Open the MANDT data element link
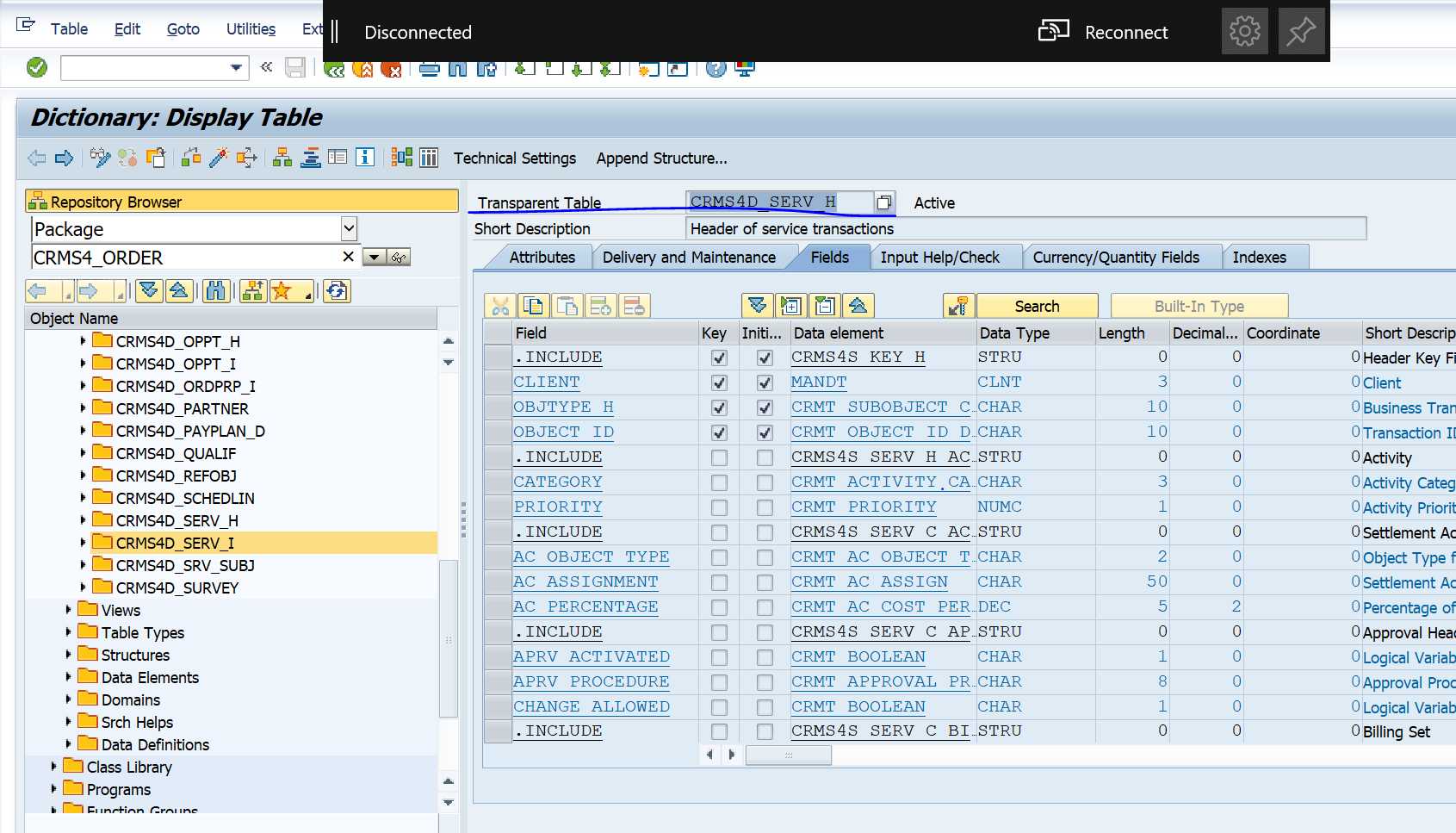The height and width of the screenshot is (833, 1456). [819, 382]
